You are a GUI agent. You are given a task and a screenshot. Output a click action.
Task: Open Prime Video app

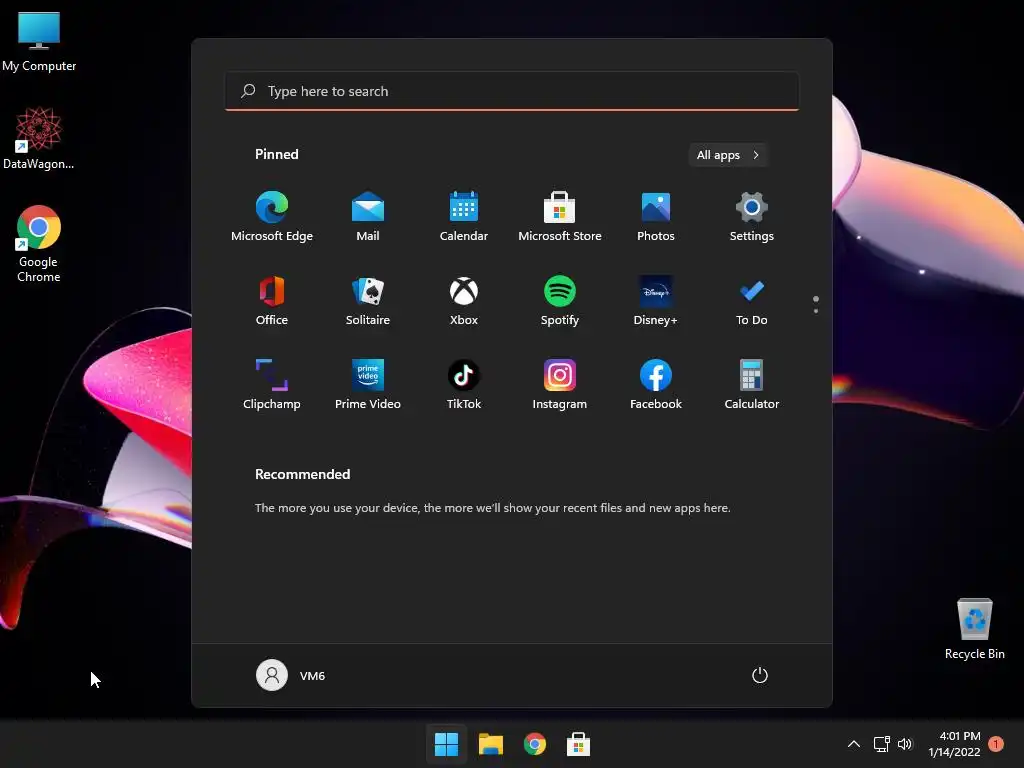pyautogui.click(x=368, y=385)
